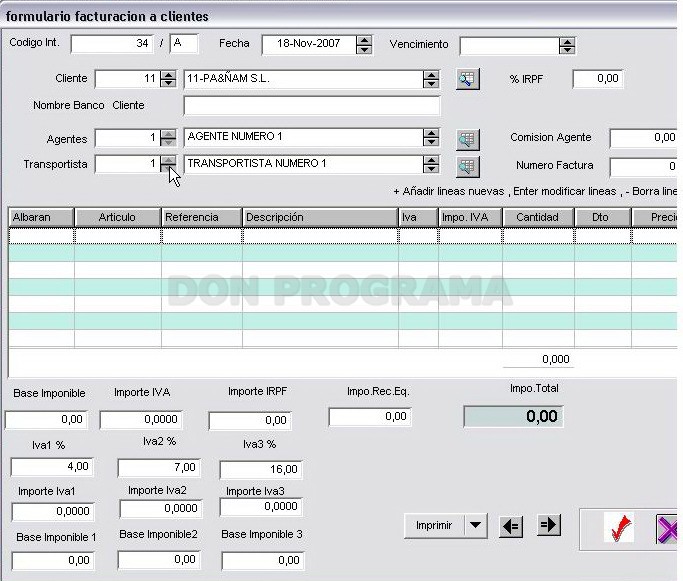The width and height of the screenshot is (683, 581).
Task: Open the Imprimir dropdown arrow
Action: pos(476,526)
